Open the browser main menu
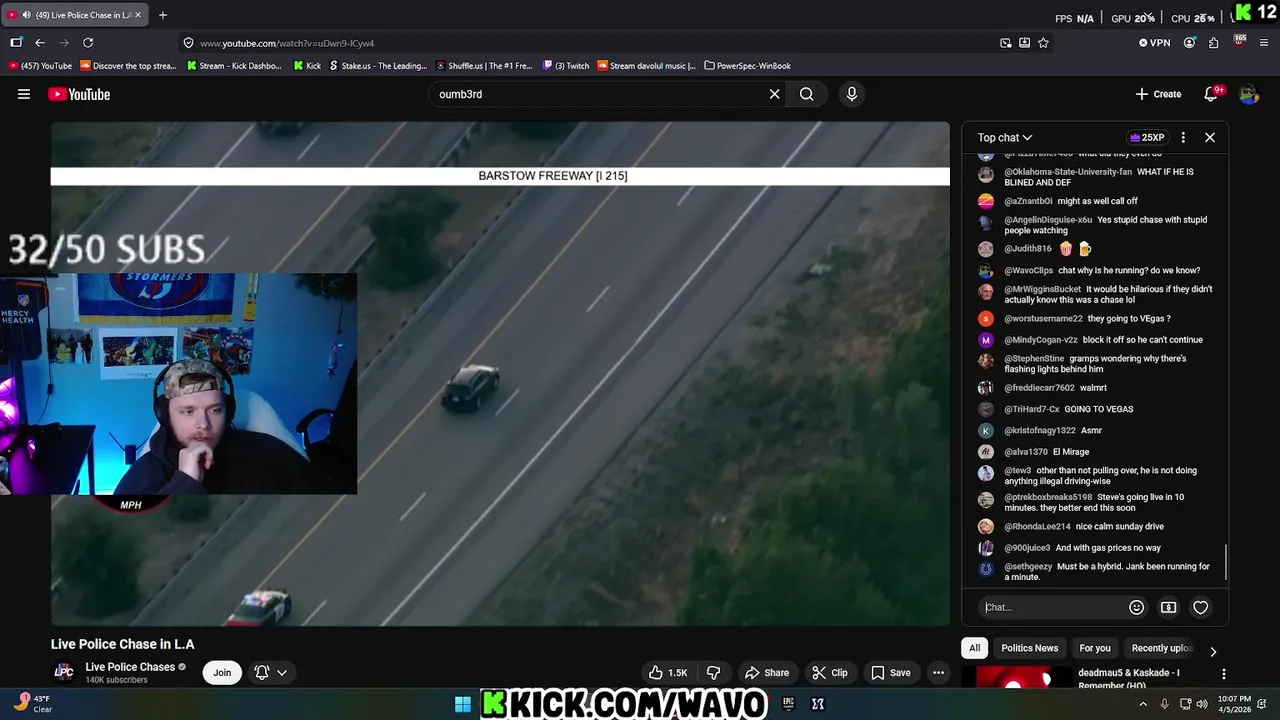1280x720 pixels. pos(1265,43)
